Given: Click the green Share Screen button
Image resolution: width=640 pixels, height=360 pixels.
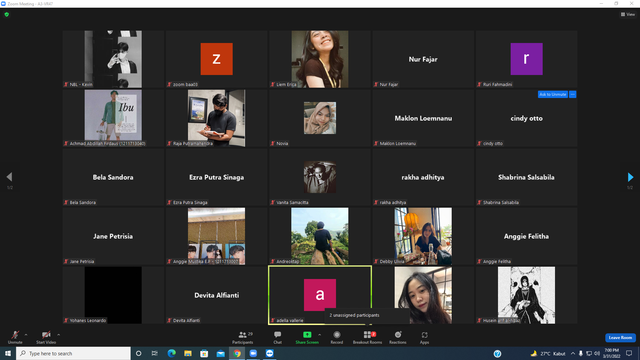Looking at the screenshot, I should [307, 337].
